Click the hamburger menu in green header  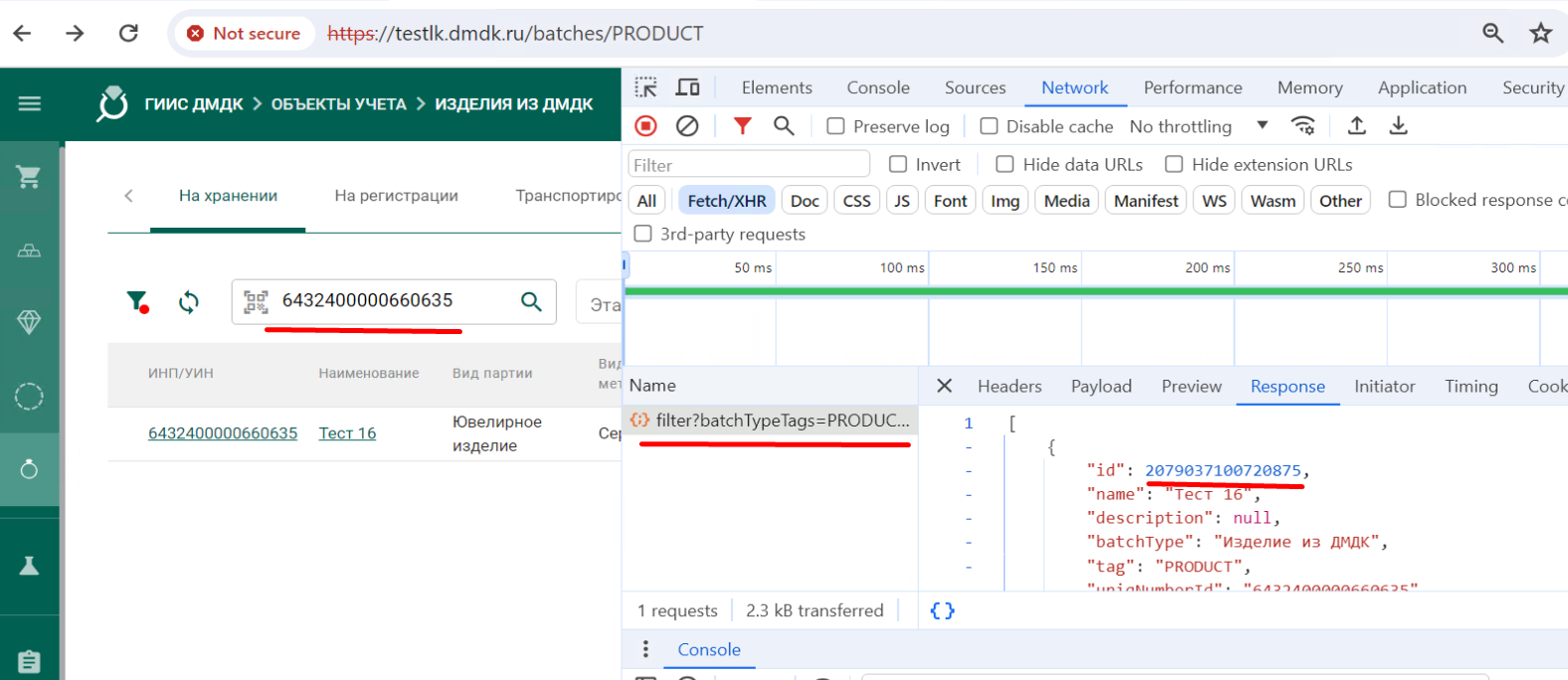(30, 103)
